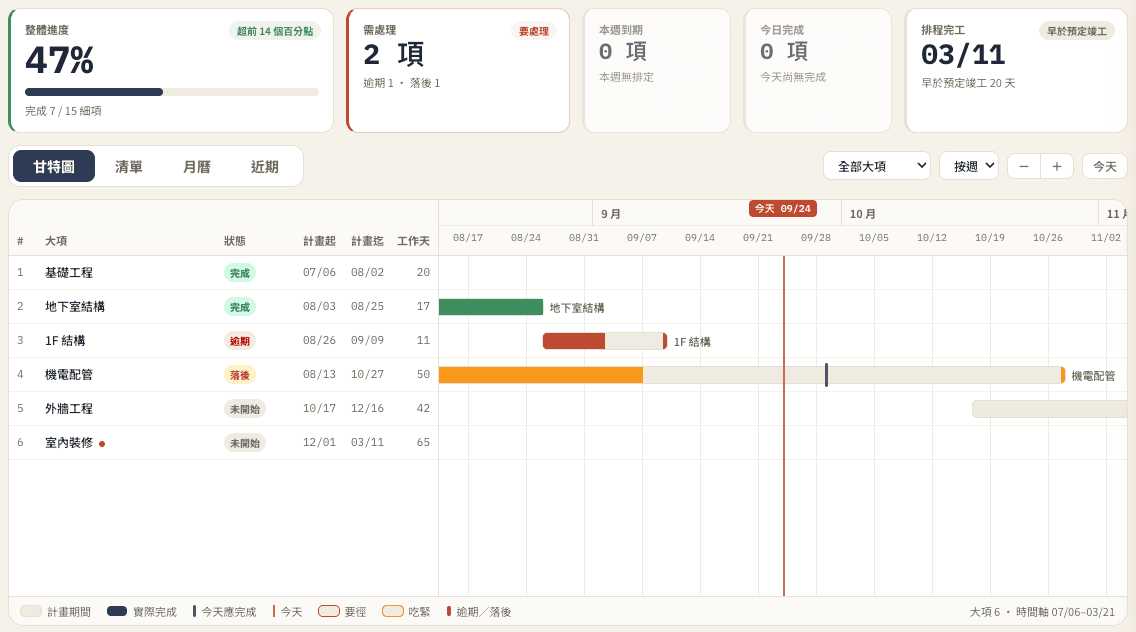This screenshot has height=632, width=1136.
Task: Click the 今天 09/24 timeline marker
Action: [x=782, y=209]
